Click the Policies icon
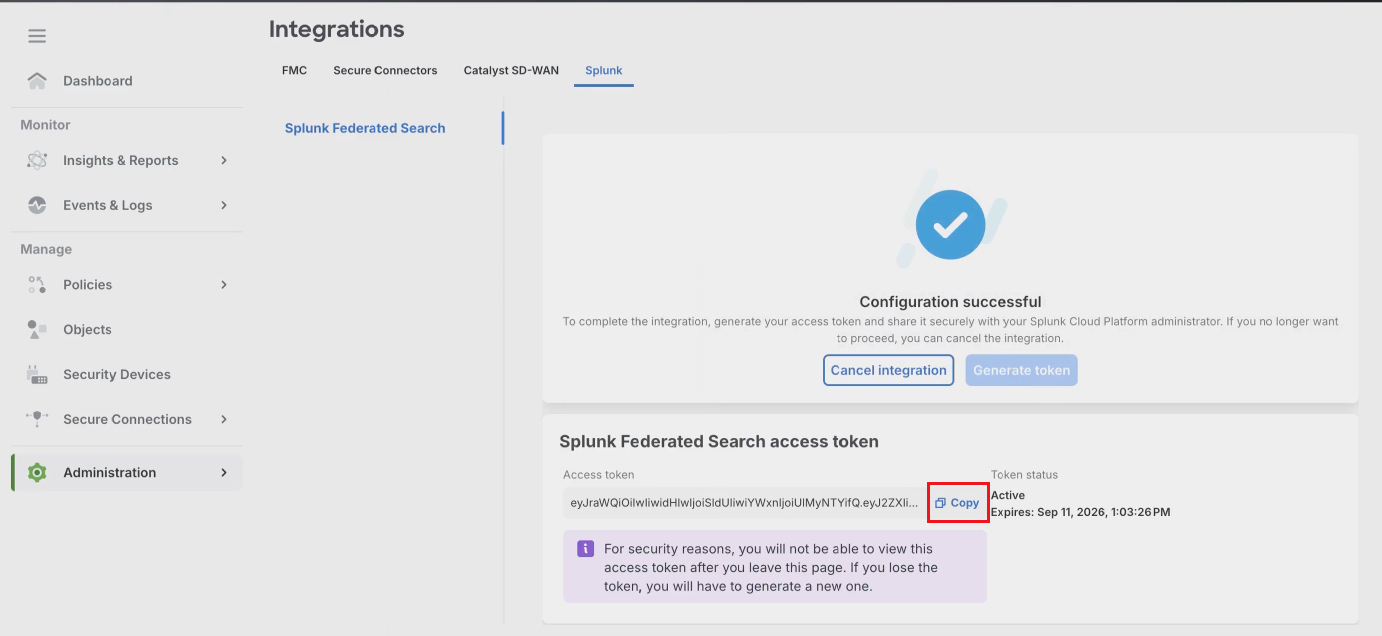 [x=37, y=285]
